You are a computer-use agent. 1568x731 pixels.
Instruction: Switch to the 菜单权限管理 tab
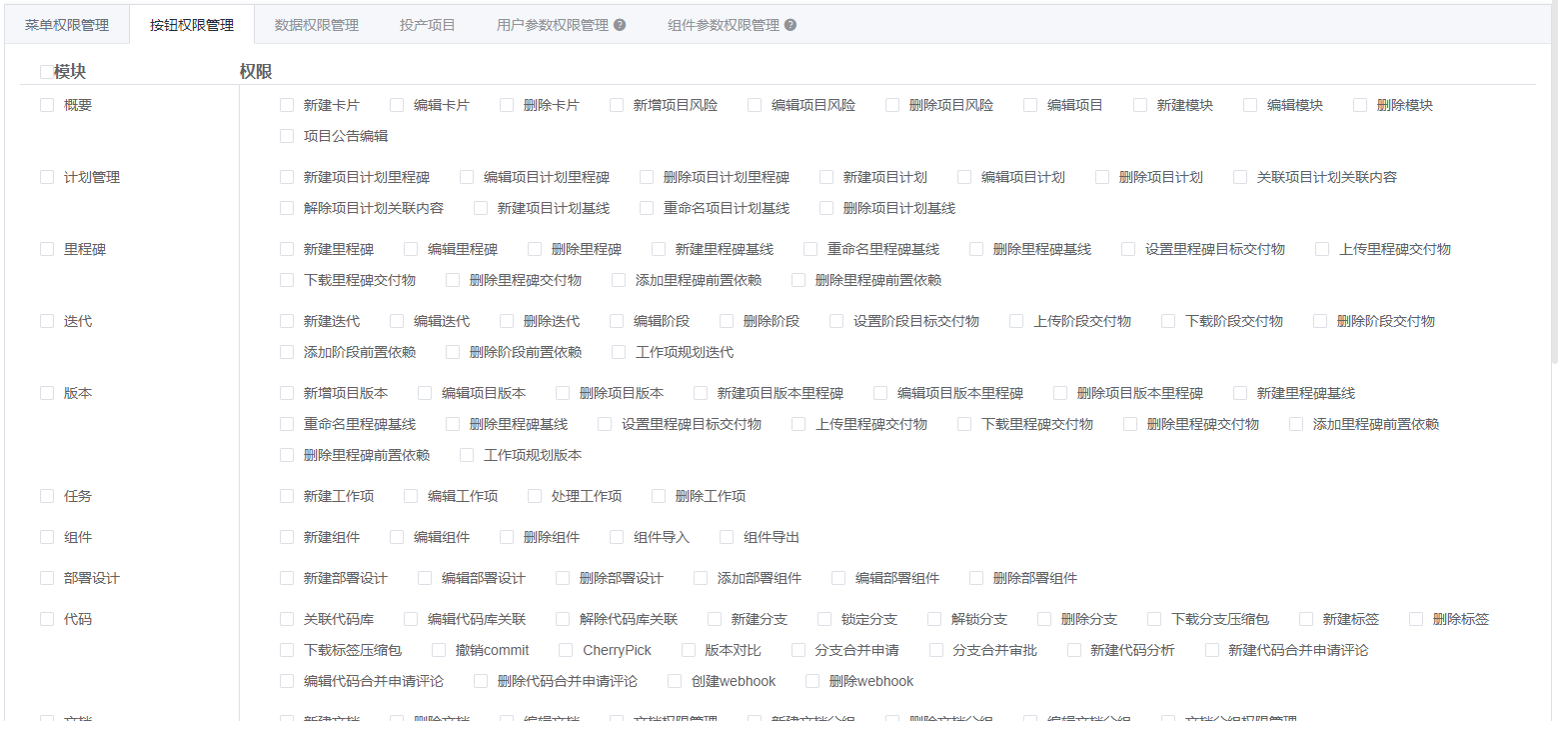tap(67, 25)
